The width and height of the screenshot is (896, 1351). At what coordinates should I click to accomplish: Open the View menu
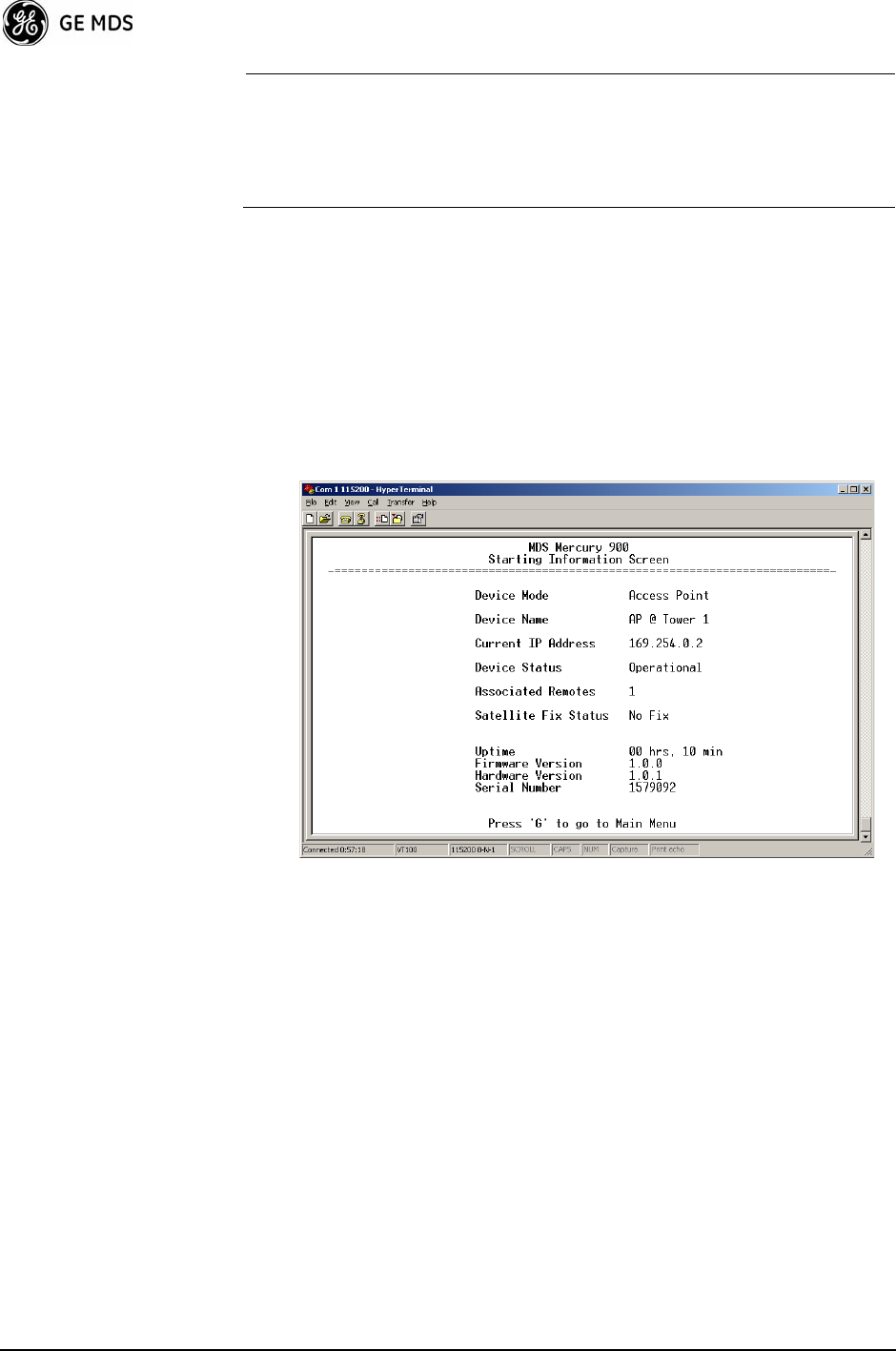(x=352, y=502)
